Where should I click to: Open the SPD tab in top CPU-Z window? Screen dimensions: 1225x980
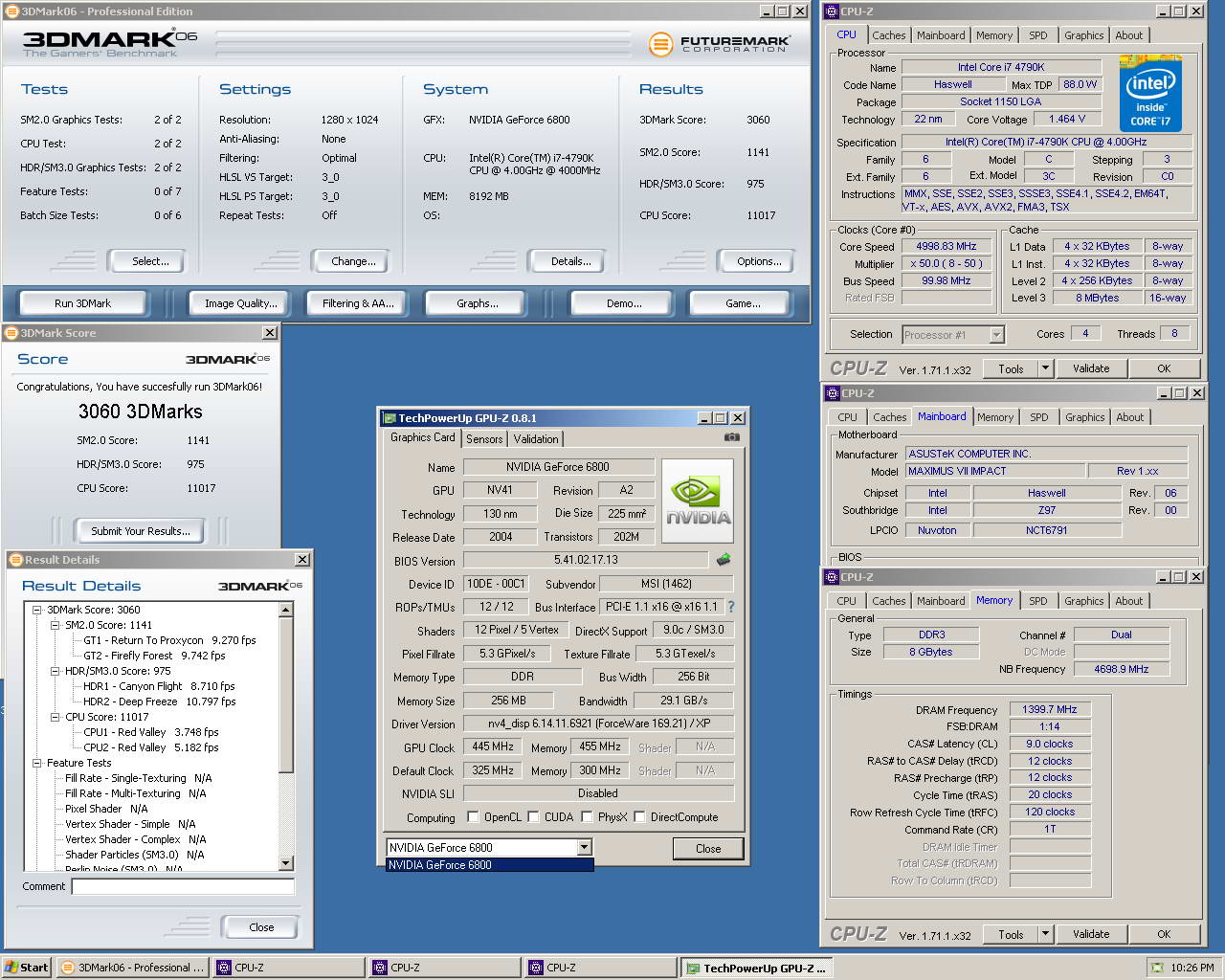point(1038,35)
